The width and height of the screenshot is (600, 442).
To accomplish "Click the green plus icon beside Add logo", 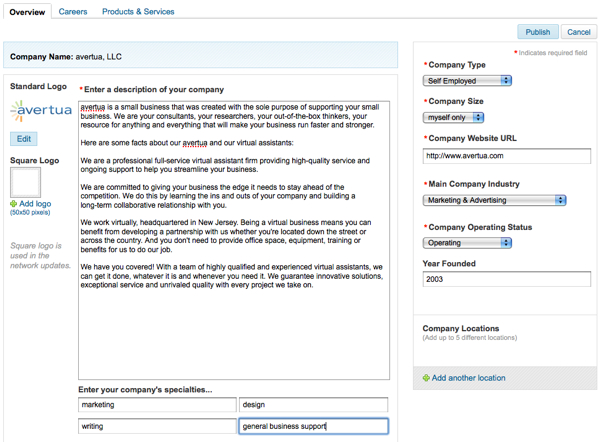I will click(x=14, y=204).
